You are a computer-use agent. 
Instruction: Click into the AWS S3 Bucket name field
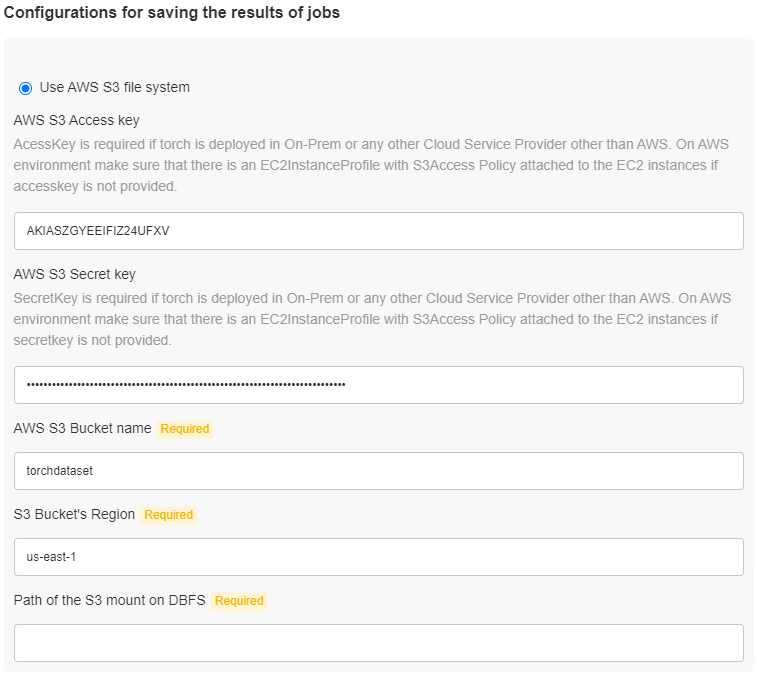378,471
